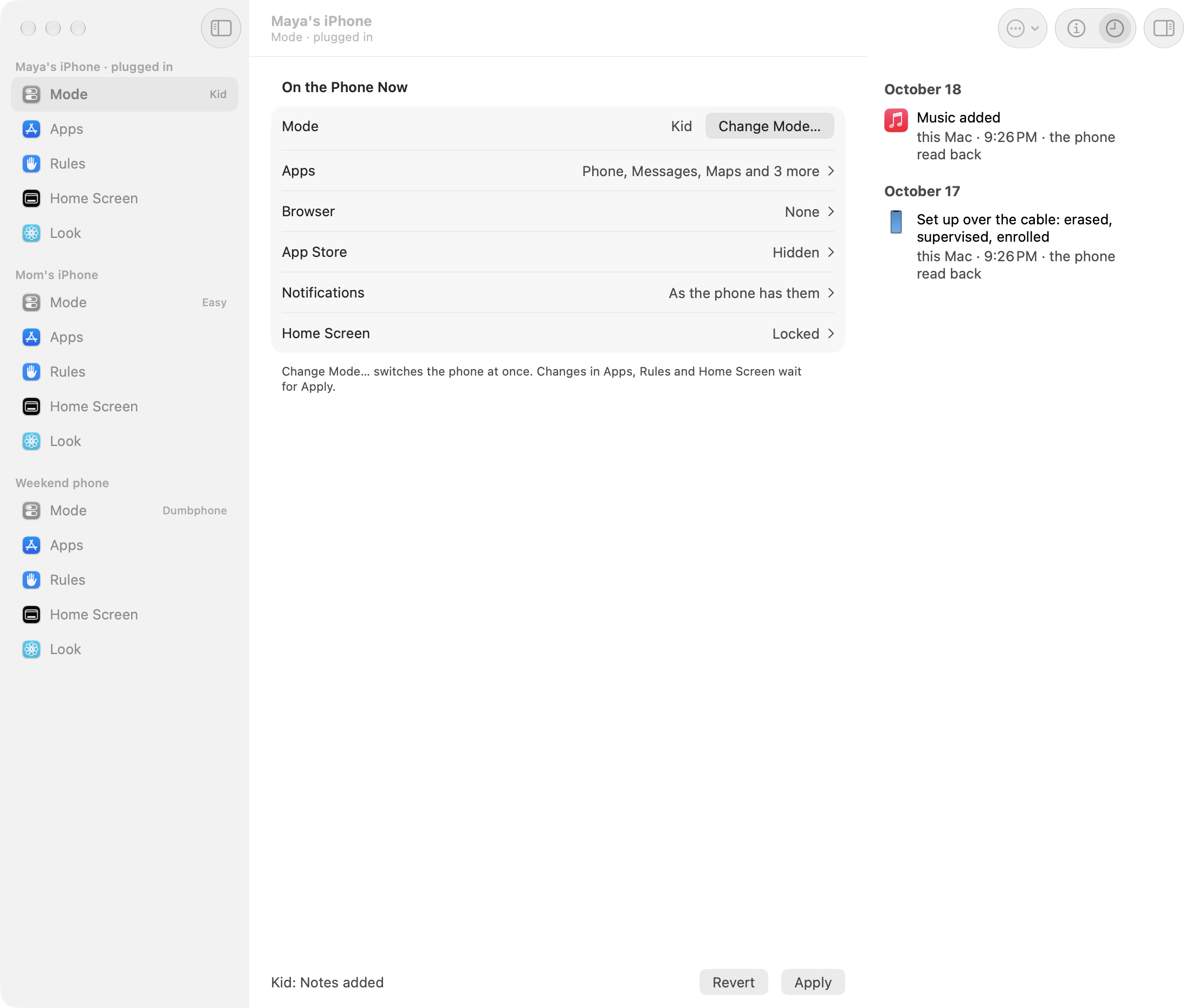The height and width of the screenshot is (1008, 1192).
Task: Open Apps under Weekend phone
Action: tap(125, 545)
